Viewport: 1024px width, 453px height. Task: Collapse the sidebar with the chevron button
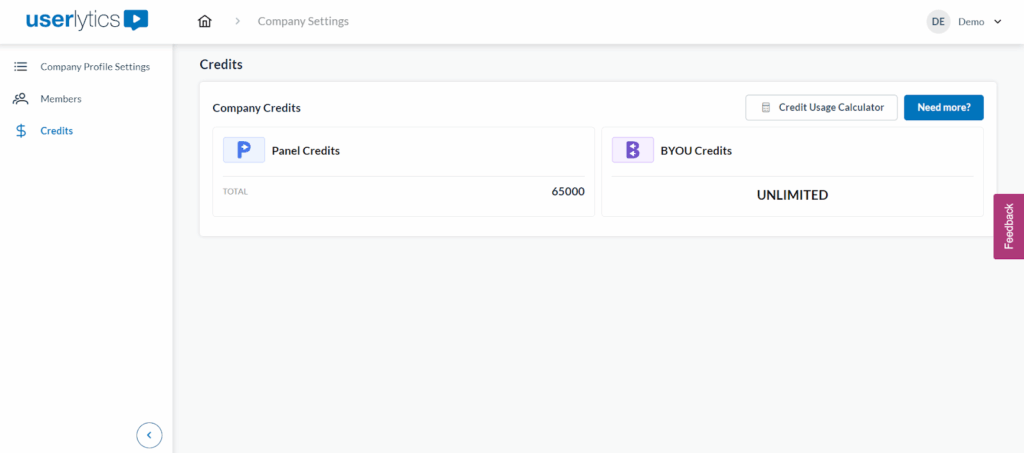tap(149, 434)
